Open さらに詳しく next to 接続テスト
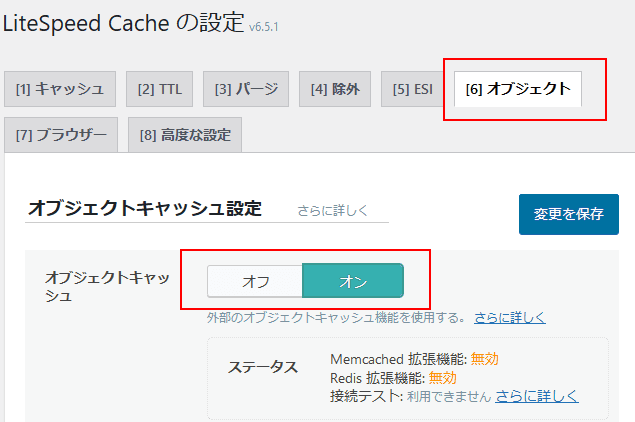Viewport: 635px width, 422px height. click(x=536, y=396)
